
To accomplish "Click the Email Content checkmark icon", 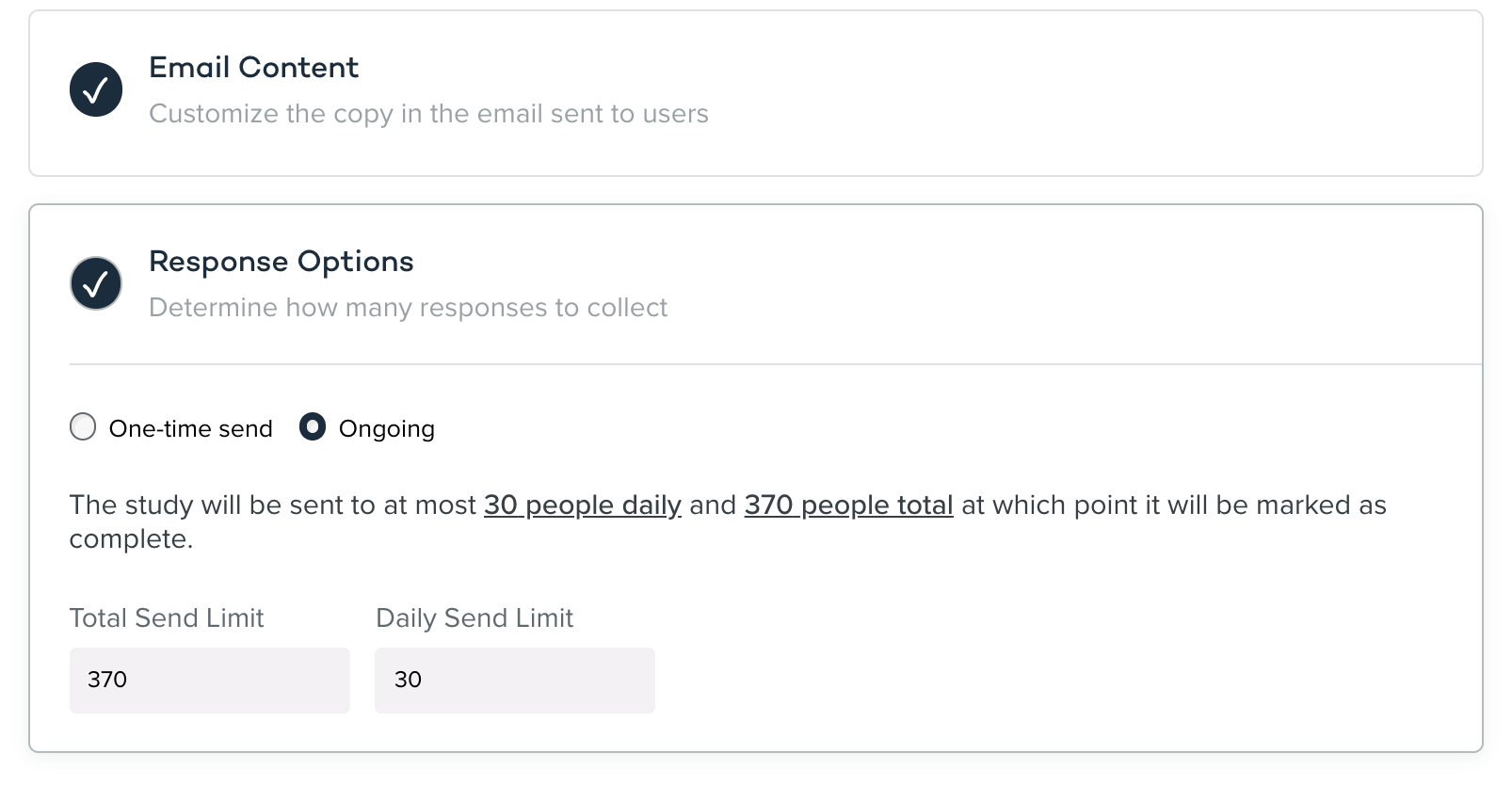I will [x=96, y=90].
